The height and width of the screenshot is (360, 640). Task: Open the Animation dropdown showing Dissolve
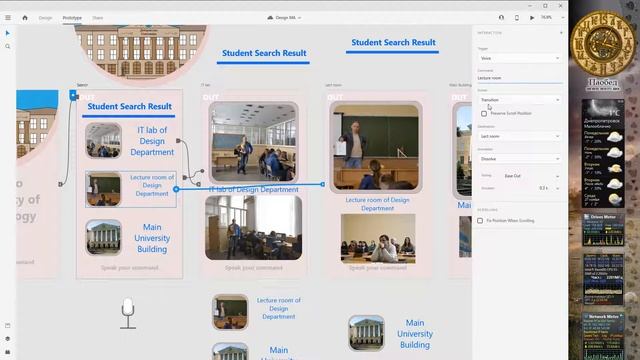520,159
